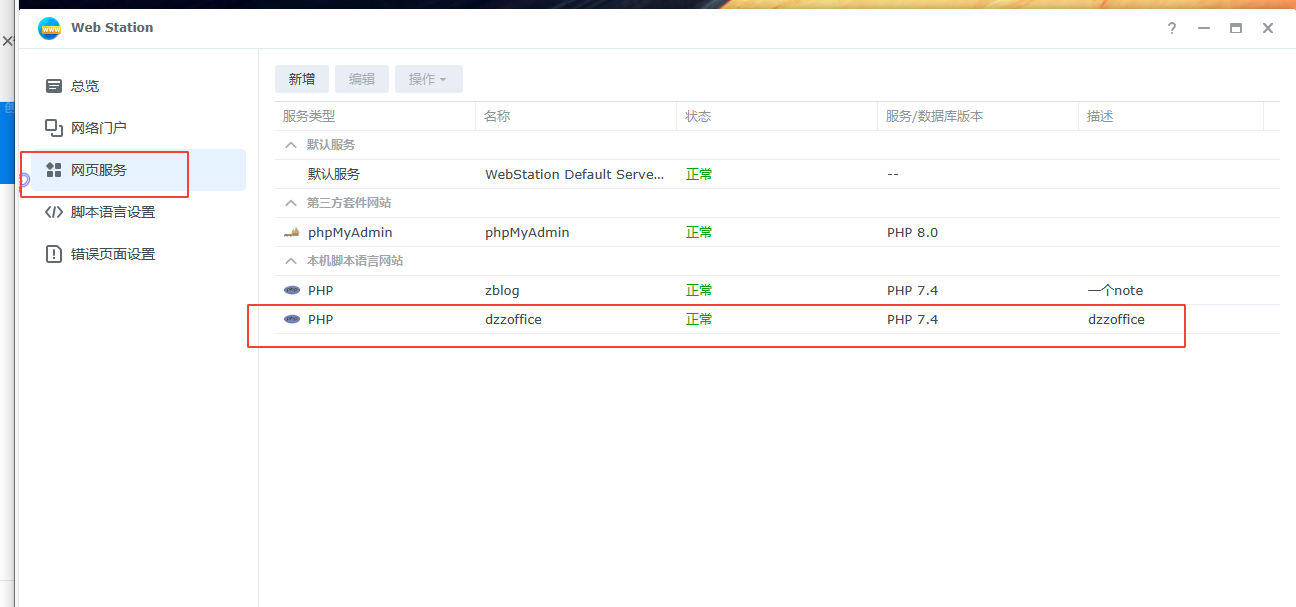Click the 总览 overview icon in sidebar
Image resolution: width=1296 pixels, height=607 pixels.
[54, 86]
